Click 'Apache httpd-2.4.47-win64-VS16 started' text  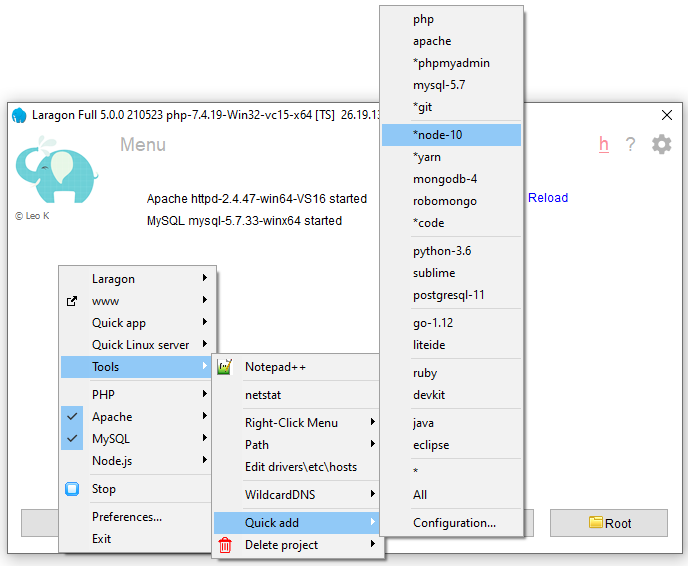pyautogui.click(x=257, y=199)
